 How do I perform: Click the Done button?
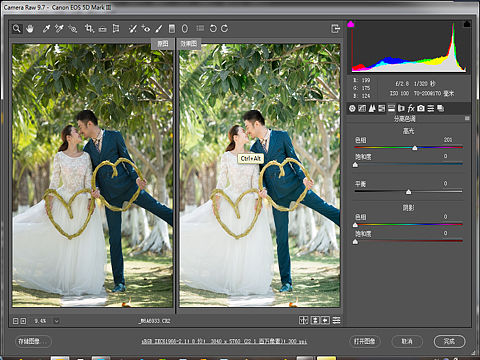(x=449, y=341)
